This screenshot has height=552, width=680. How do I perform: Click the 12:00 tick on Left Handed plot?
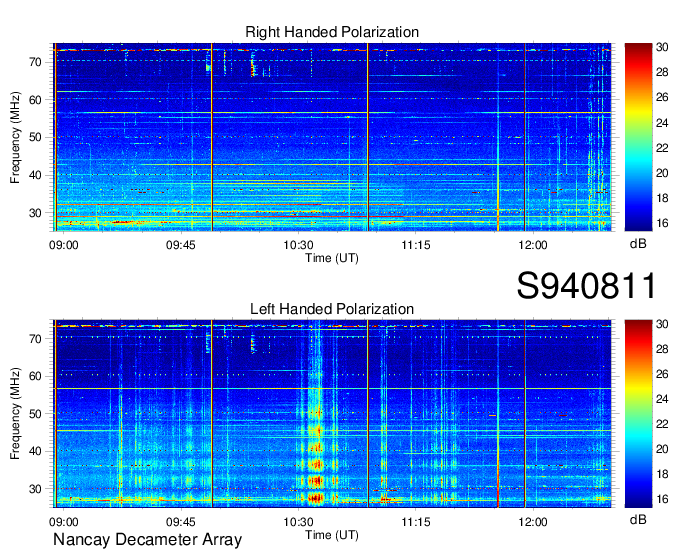coord(533,522)
